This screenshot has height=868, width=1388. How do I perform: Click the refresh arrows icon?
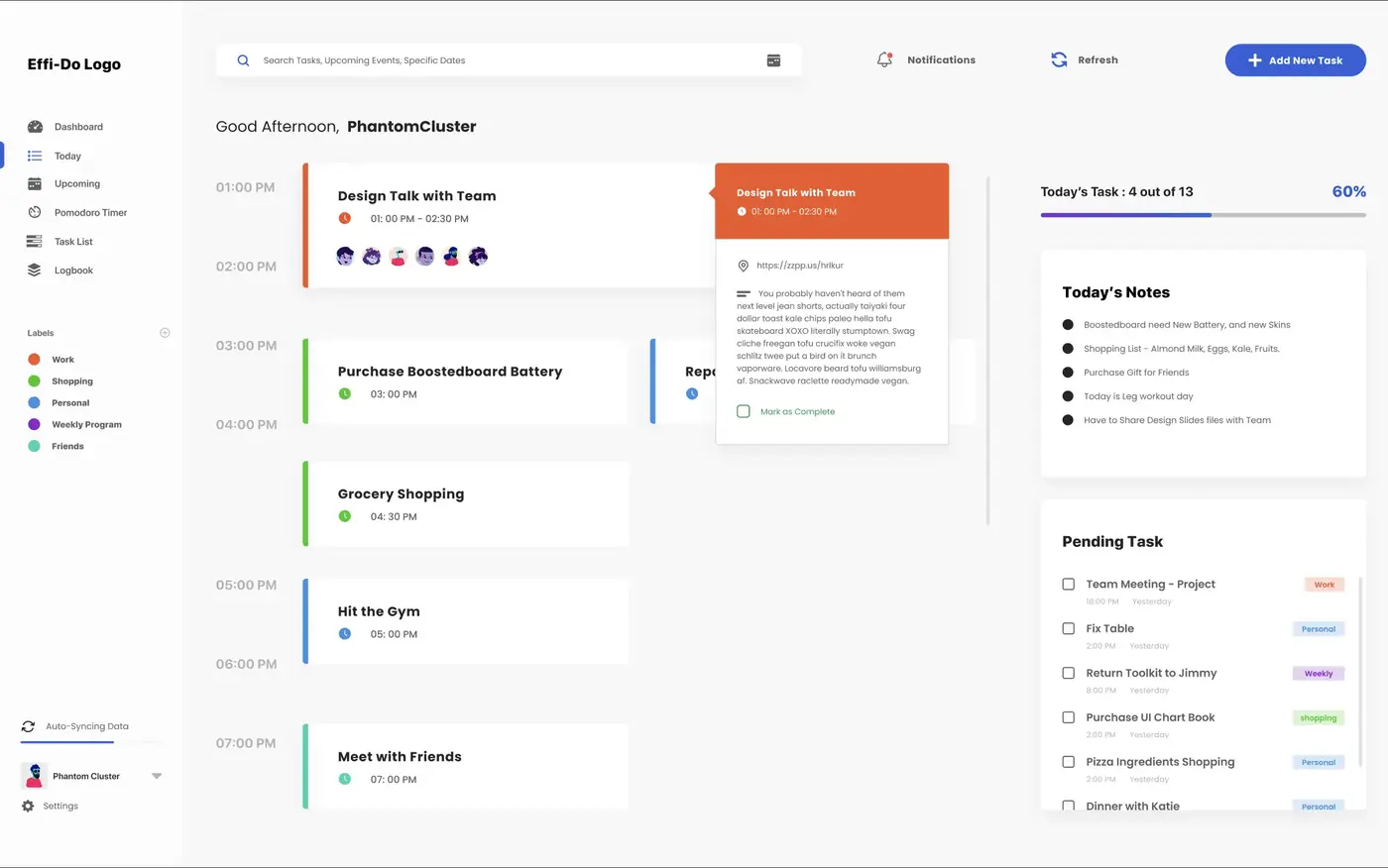click(x=1059, y=59)
